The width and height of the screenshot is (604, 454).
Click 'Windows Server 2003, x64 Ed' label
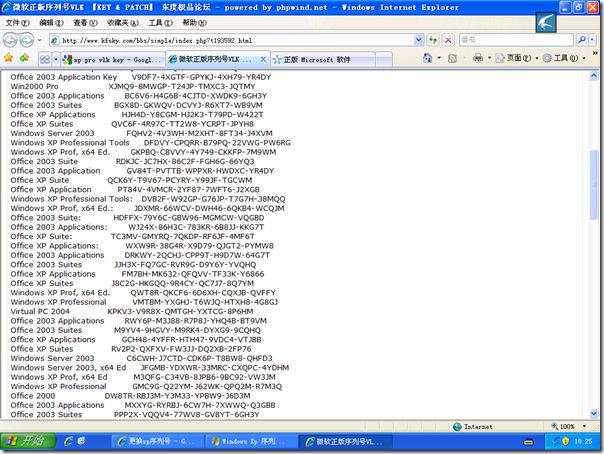click(x=68, y=367)
